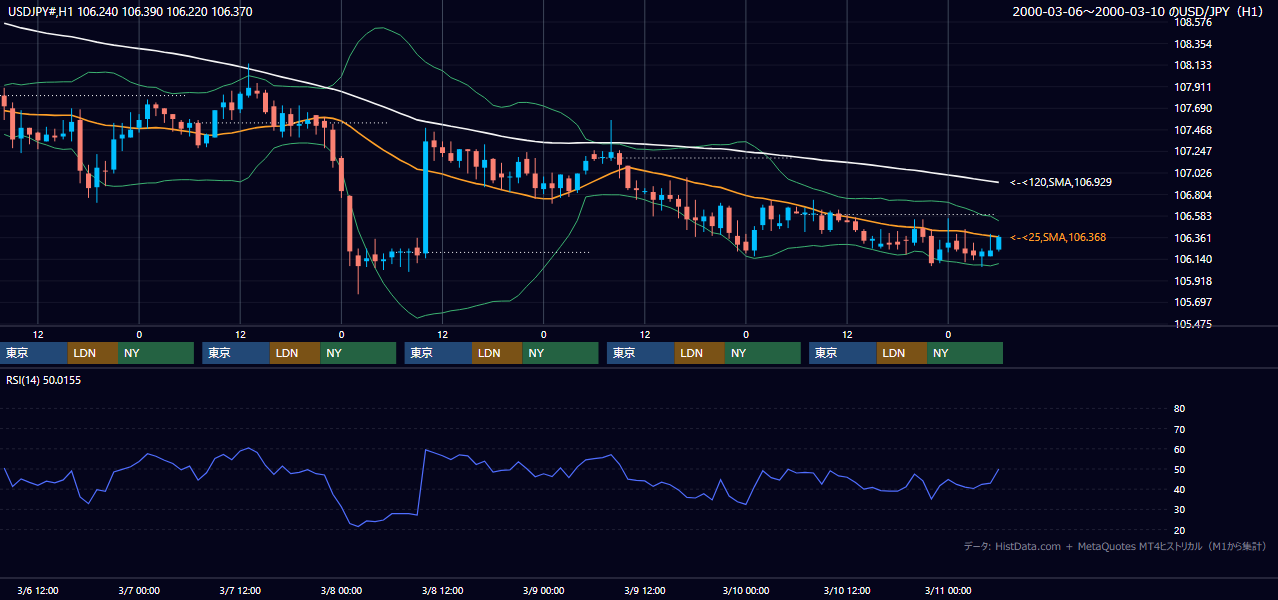Viewport: 1278px width, 600px height.
Task: Click the USDJPY#,H1 chart title text
Action: click(x=129, y=11)
